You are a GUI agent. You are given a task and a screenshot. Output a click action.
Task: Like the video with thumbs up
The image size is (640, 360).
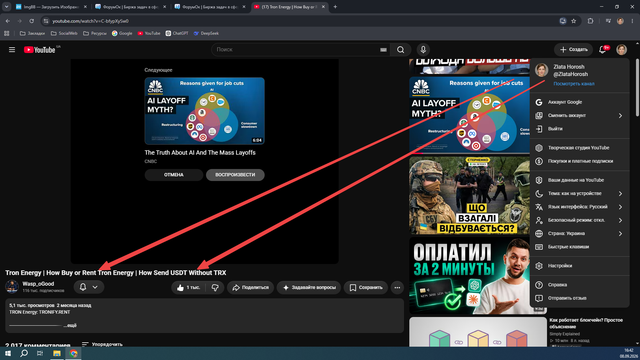[x=188, y=287]
